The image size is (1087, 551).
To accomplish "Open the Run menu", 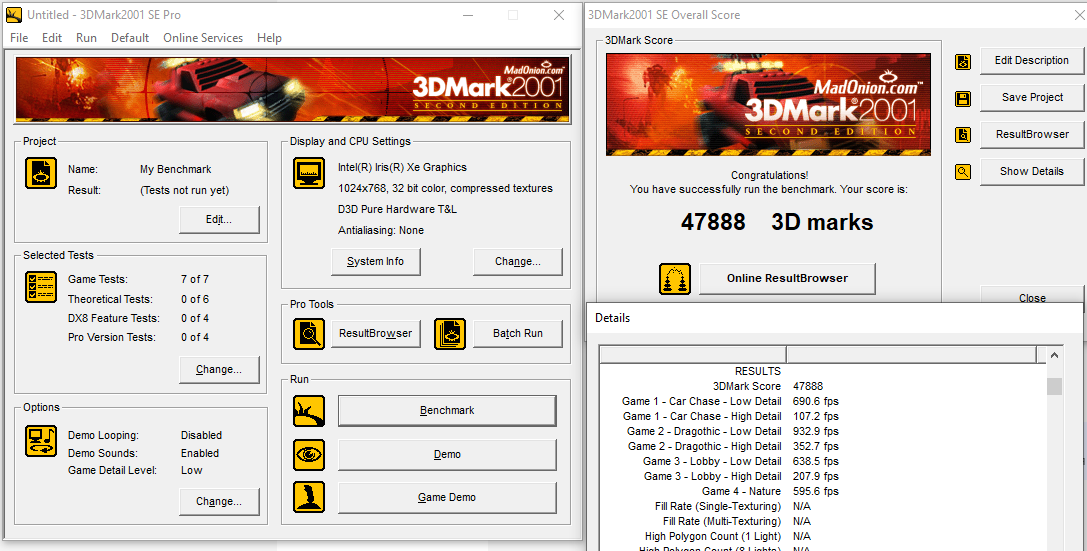I will (x=87, y=38).
